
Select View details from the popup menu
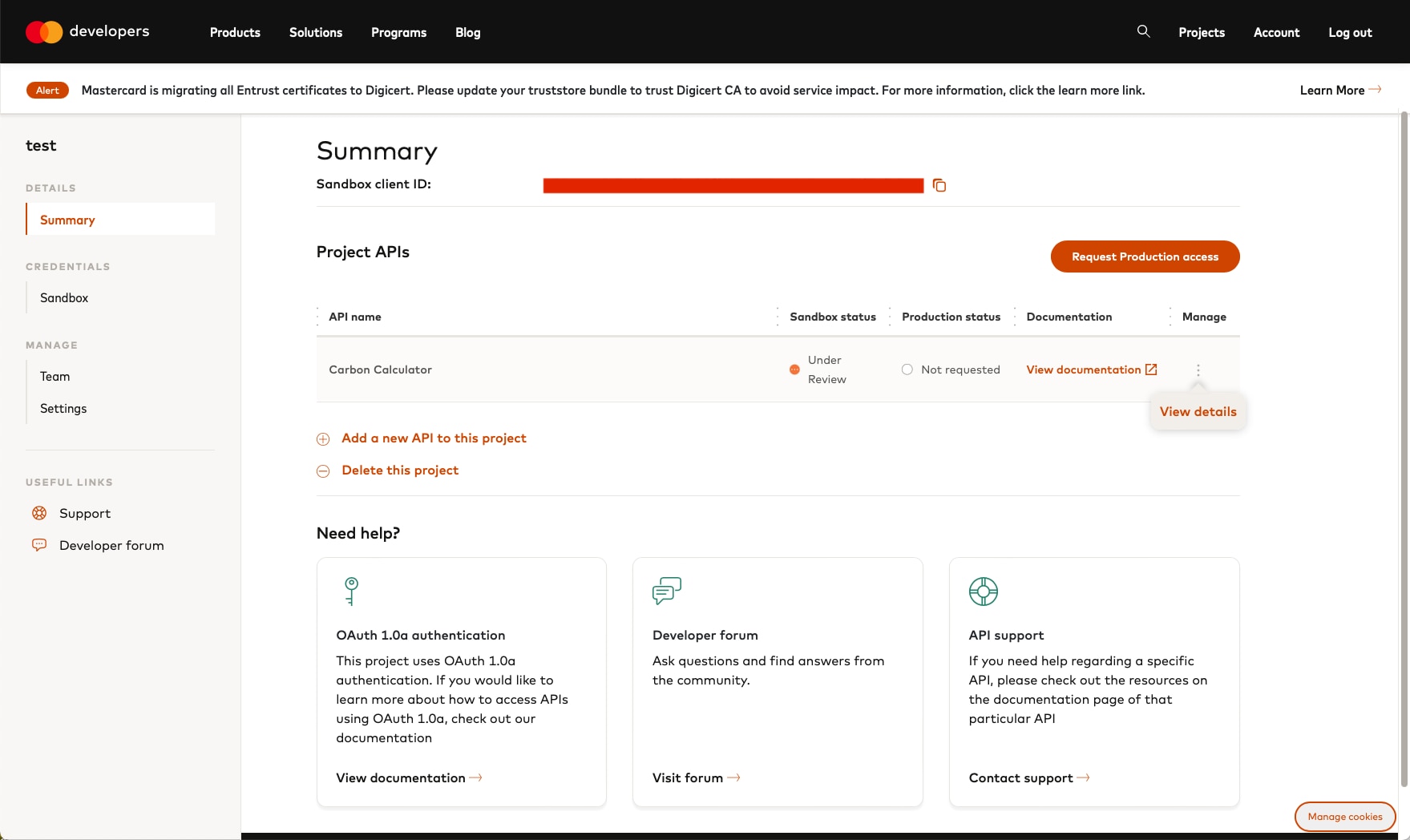[1198, 412]
